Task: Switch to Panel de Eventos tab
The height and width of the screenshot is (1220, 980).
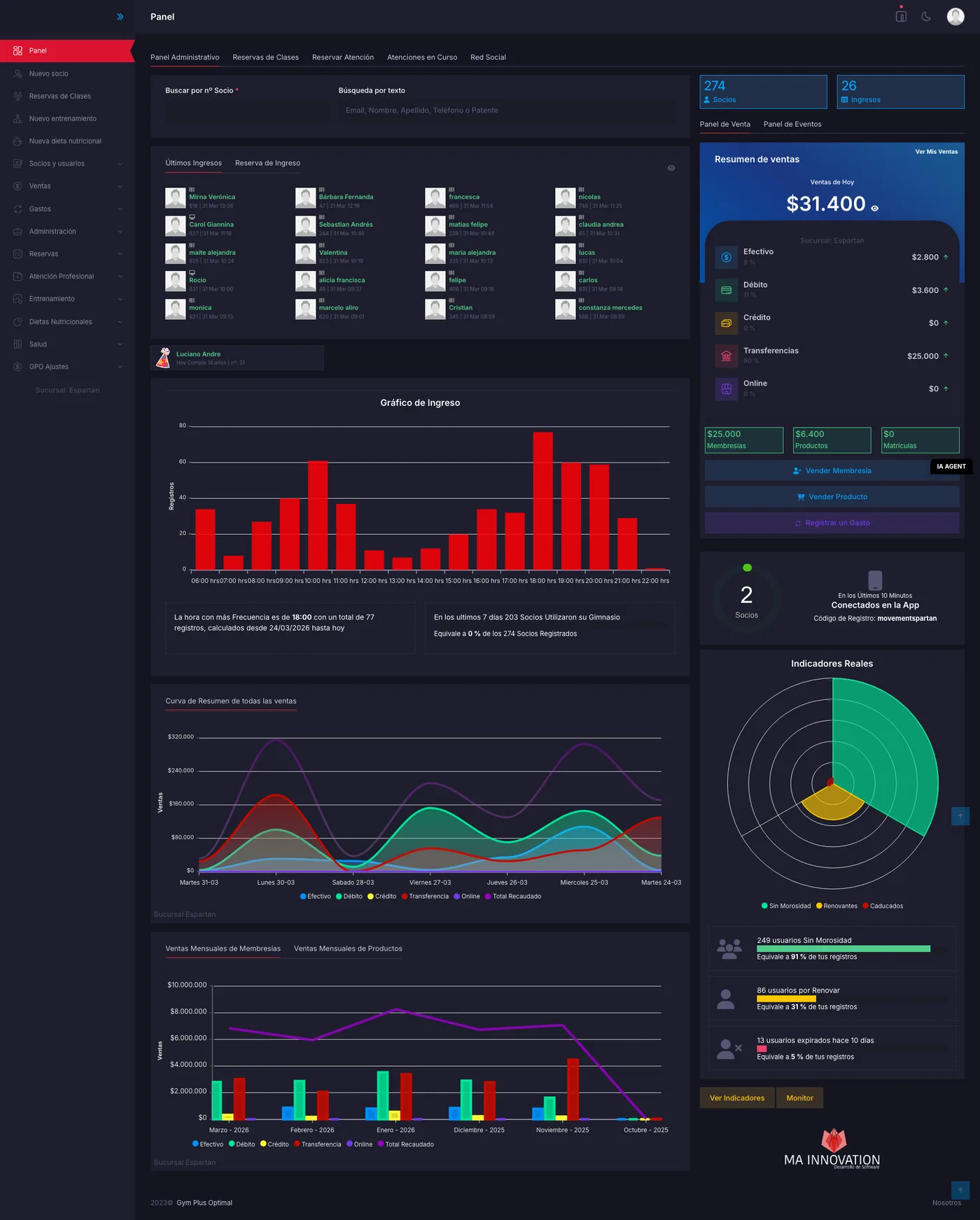Action: click(792, 124)
